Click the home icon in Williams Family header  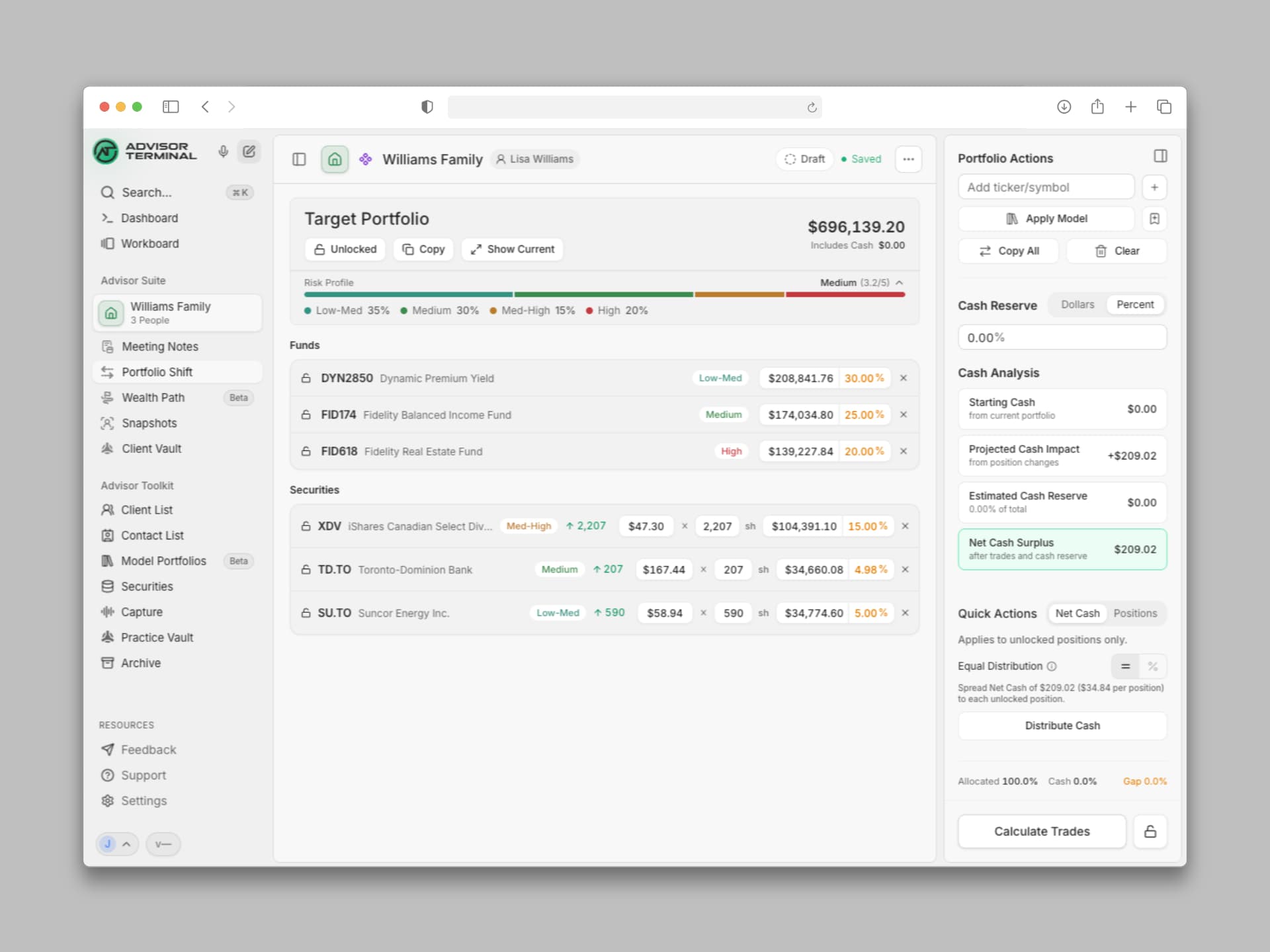335,159
